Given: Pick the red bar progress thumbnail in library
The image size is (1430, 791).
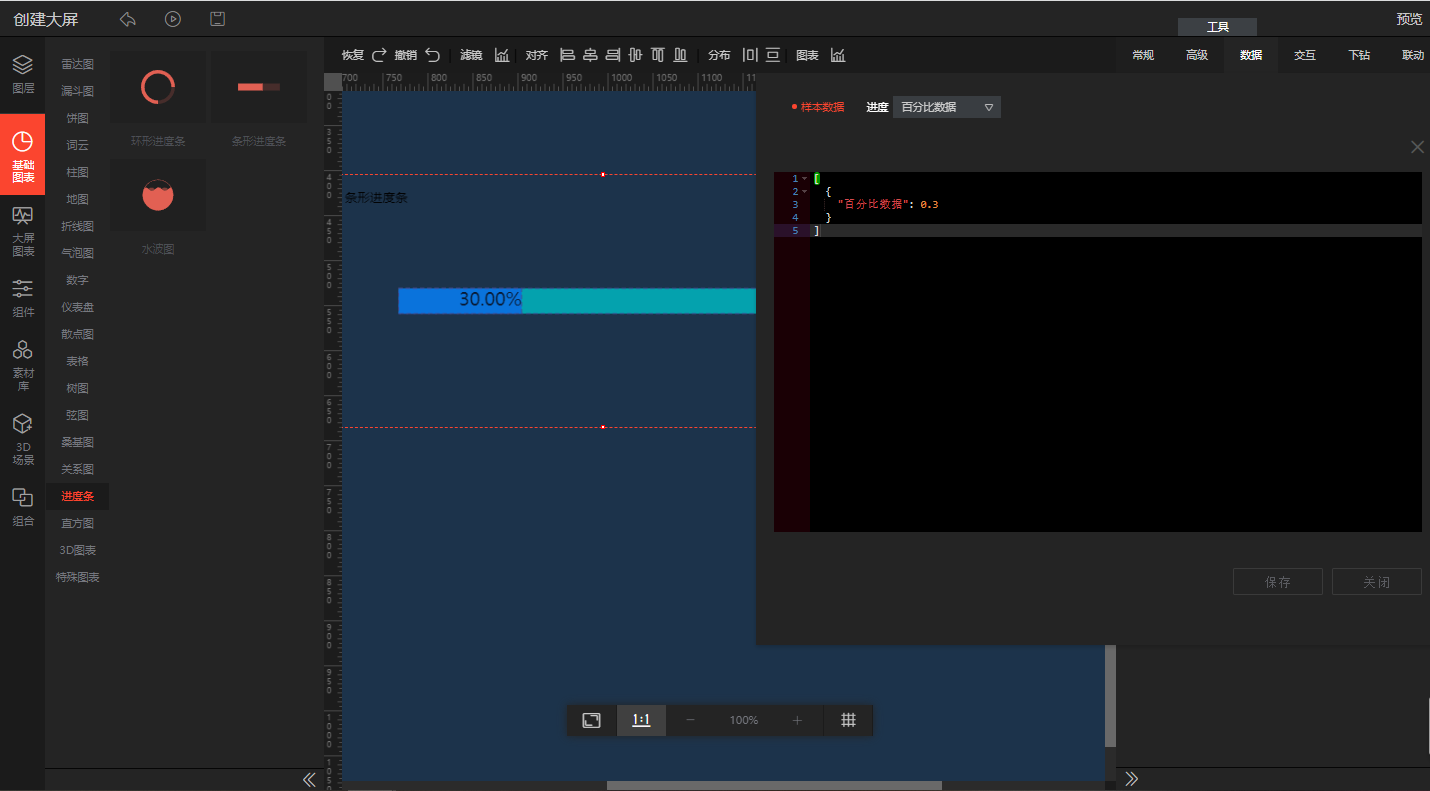Looking at the screenshot, I should click(x=259, y=88).
